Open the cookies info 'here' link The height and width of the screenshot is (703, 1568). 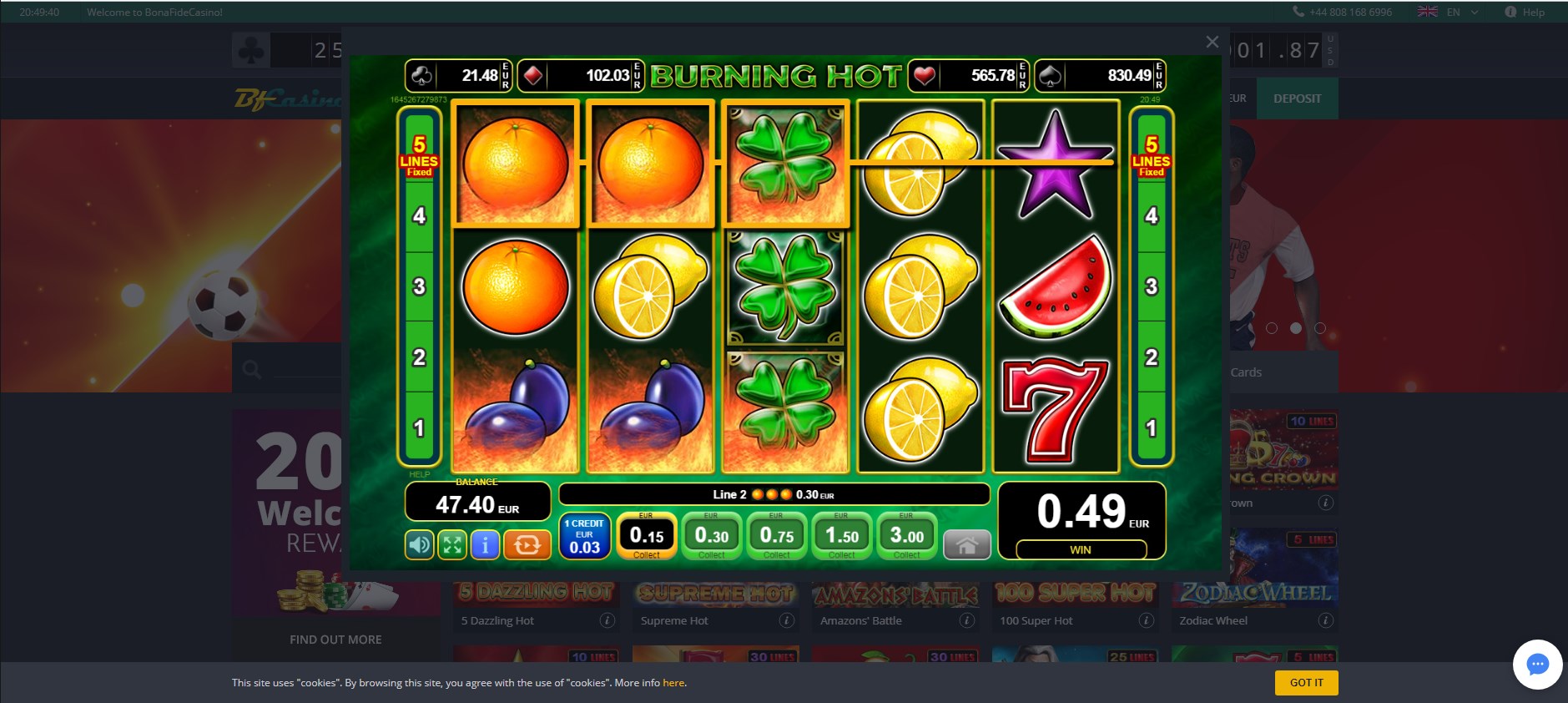(x=673, y=683)
